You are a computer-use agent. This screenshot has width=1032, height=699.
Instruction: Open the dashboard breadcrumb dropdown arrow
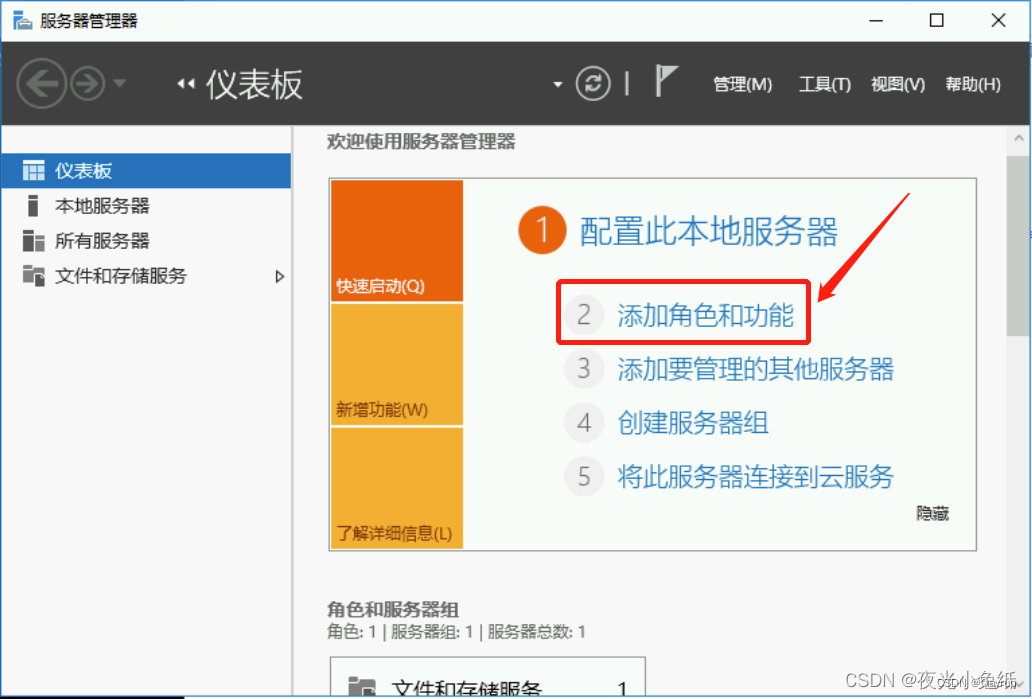pyautogui.click(x=556, y=84)
